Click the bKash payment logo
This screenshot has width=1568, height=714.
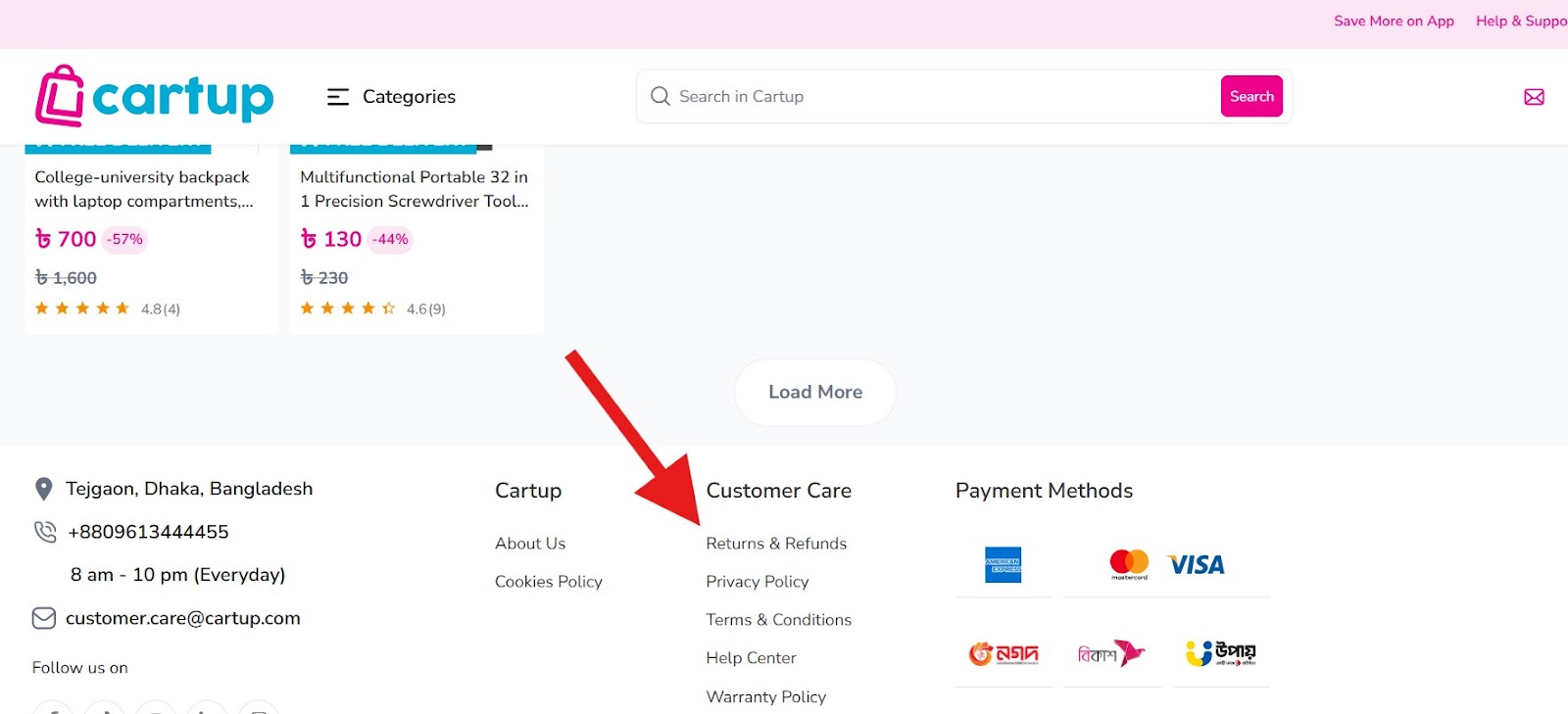pos(1111,653)
